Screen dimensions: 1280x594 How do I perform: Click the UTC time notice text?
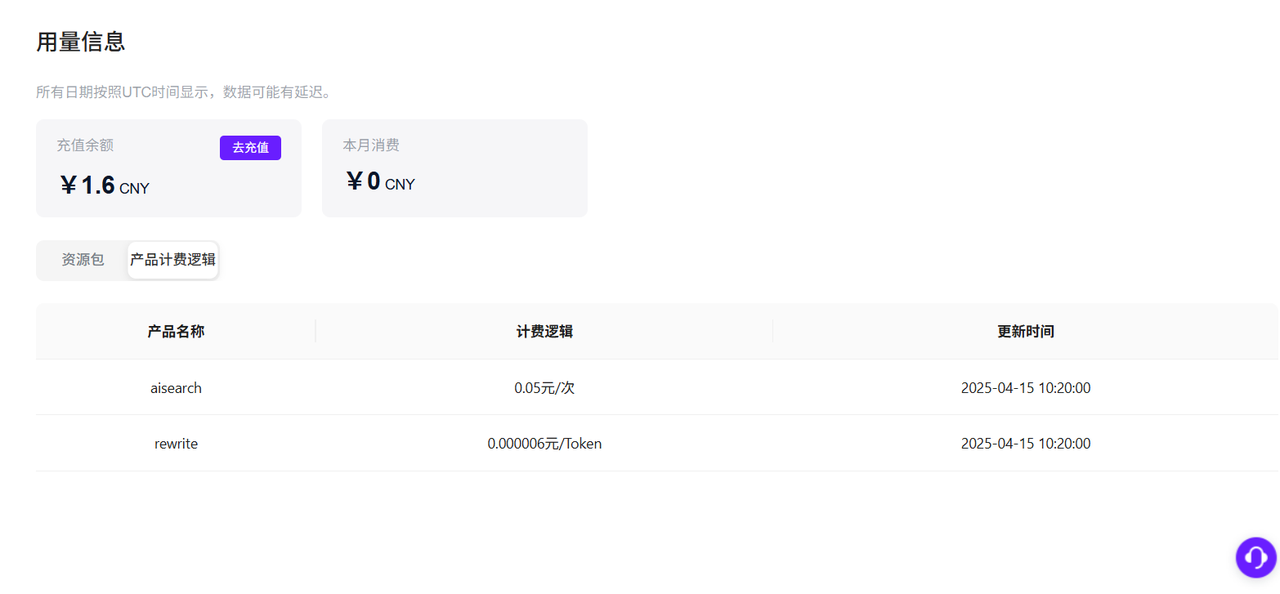pos(183,92)
